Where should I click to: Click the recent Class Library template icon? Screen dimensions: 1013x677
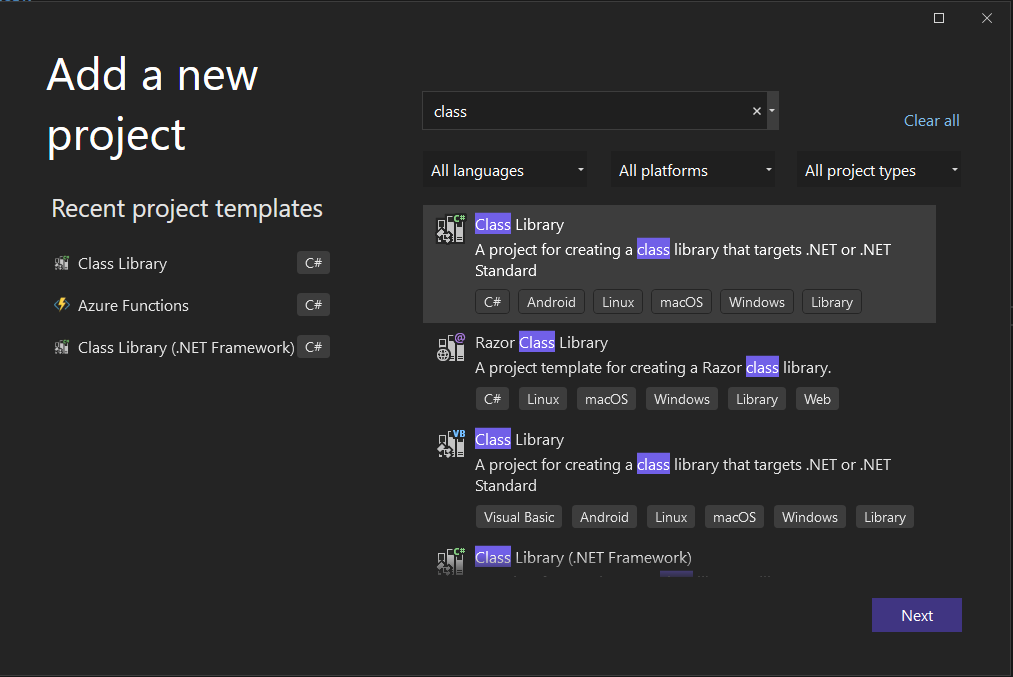62,264
